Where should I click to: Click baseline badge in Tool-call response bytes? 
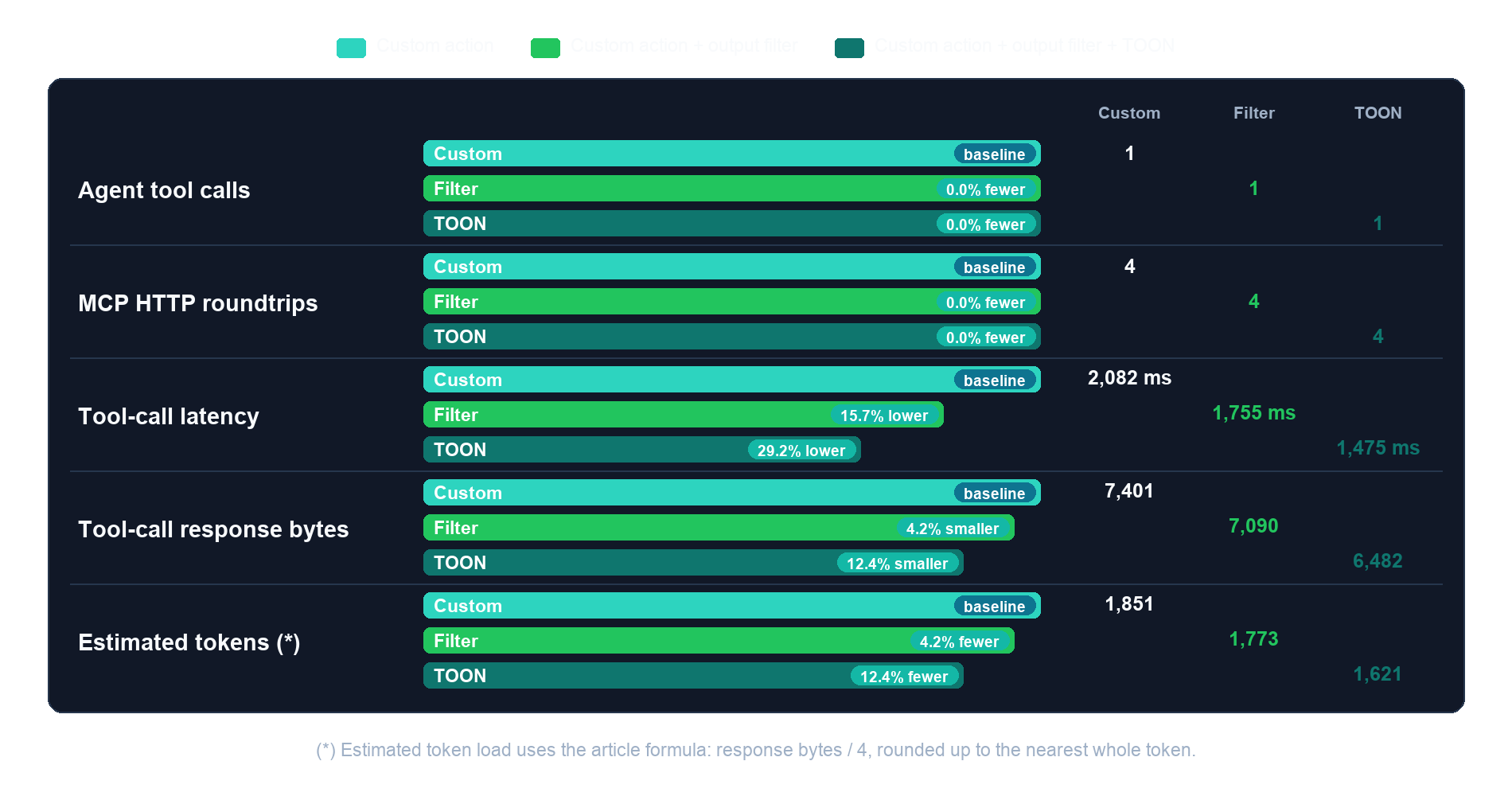[995, 494]
